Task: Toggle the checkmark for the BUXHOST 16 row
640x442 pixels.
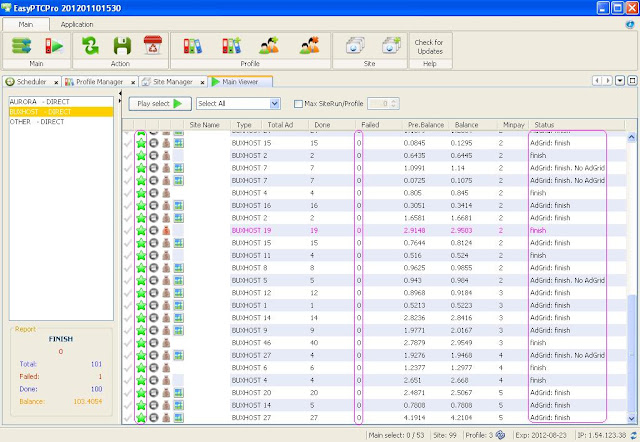Action: tap(128, 205)
